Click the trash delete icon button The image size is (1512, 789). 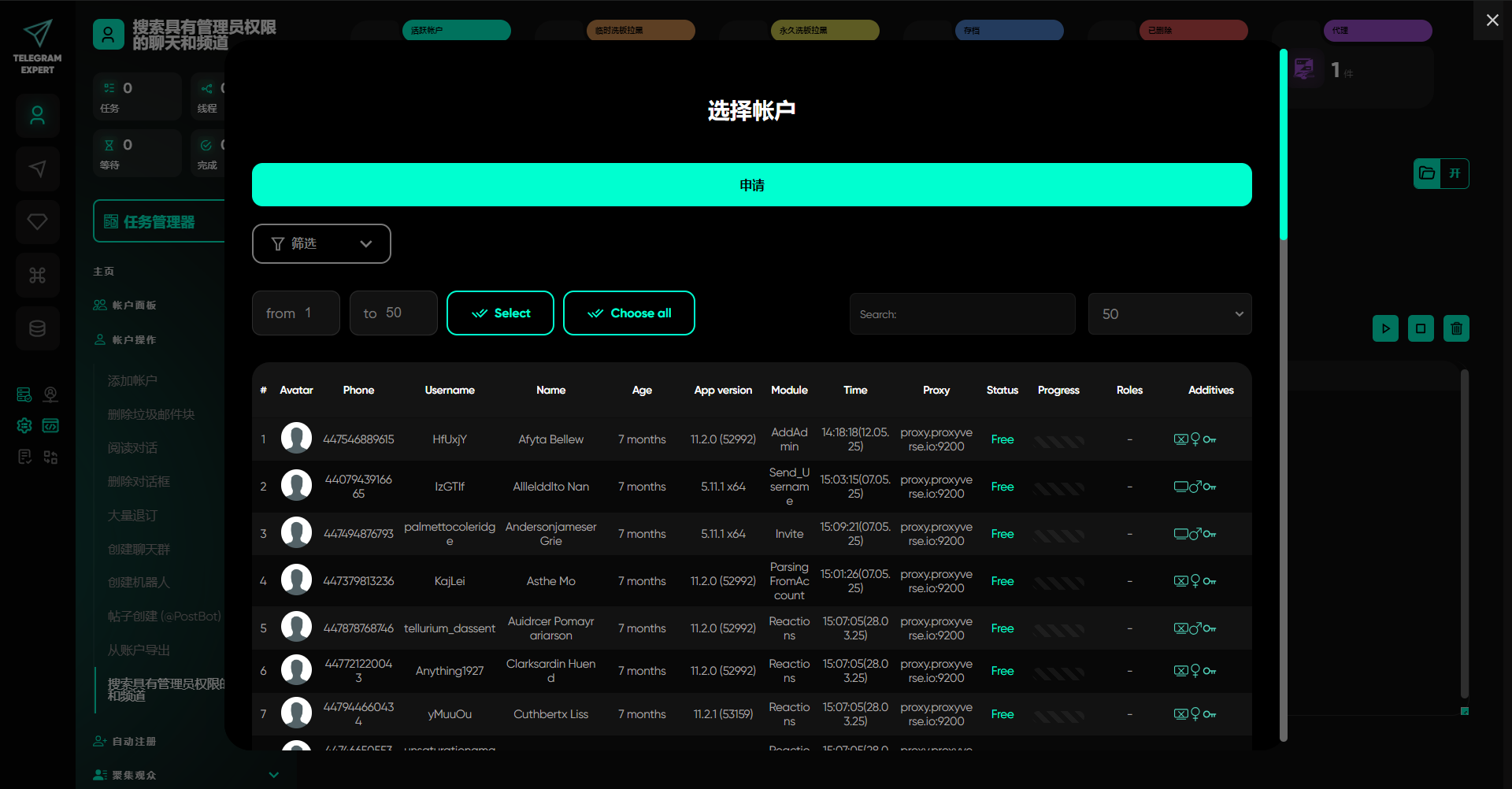click(1456, 328)
